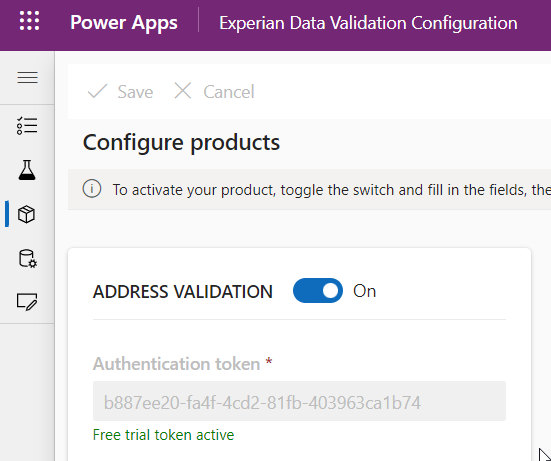This screenshot has width=551, height=461.
Task: Click inside the Authentication token field
Action: coord(299,401)
